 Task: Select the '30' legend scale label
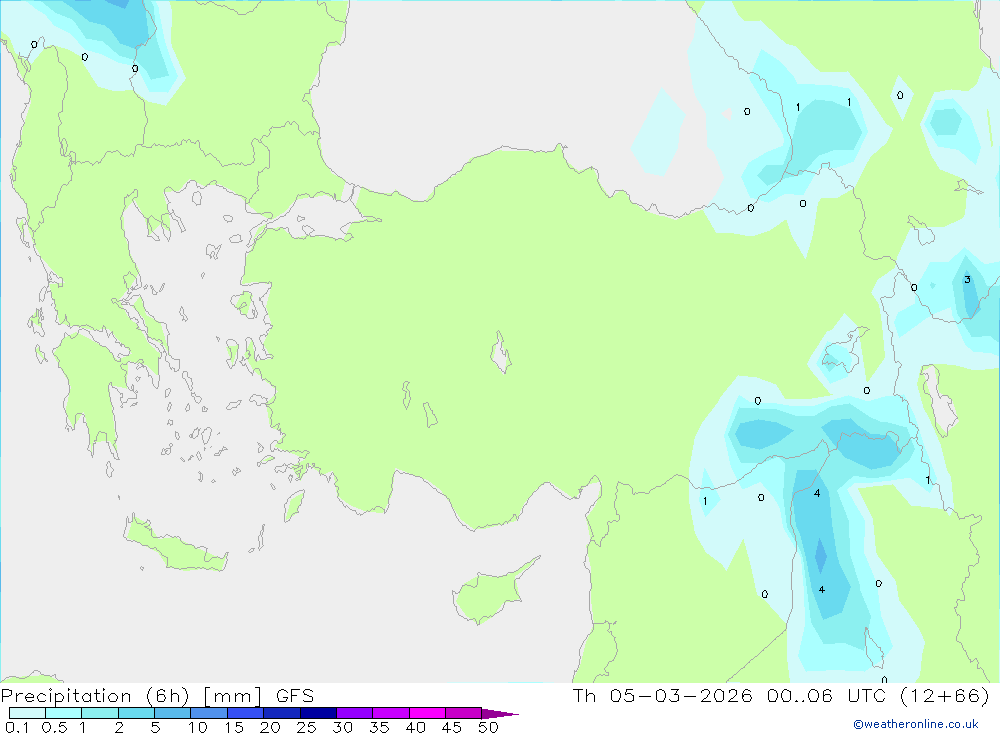pyautogui.click(x=343, y=727)
